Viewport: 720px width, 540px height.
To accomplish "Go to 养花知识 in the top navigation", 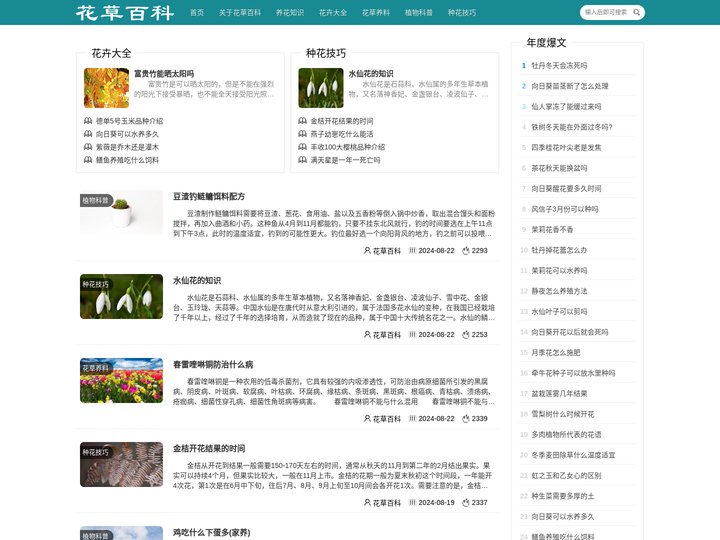I will pos(290,12).
